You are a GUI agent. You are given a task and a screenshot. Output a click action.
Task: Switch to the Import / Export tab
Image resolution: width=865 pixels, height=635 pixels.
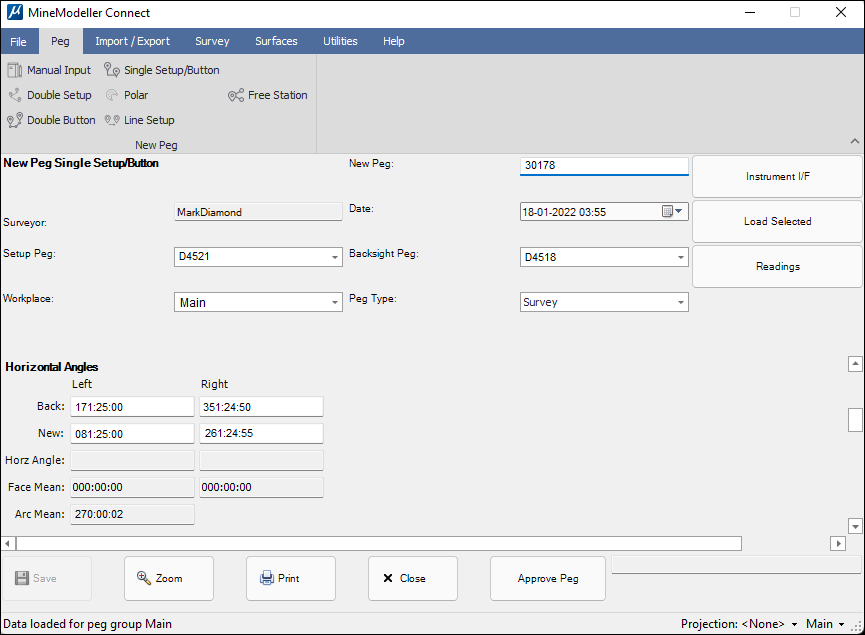[x=132, y=41]
